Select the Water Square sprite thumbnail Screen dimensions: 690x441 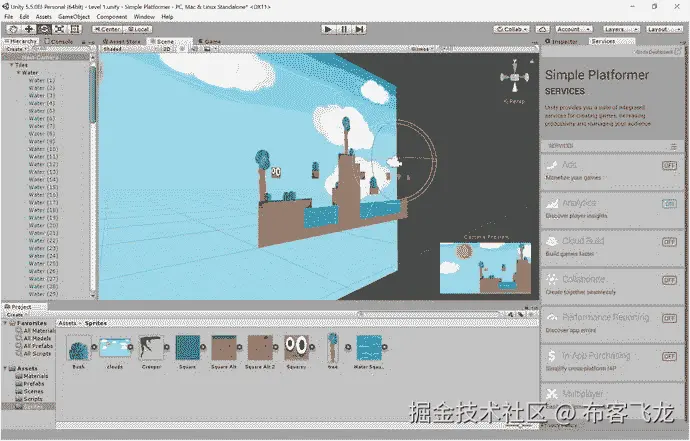tap(369, 348)
